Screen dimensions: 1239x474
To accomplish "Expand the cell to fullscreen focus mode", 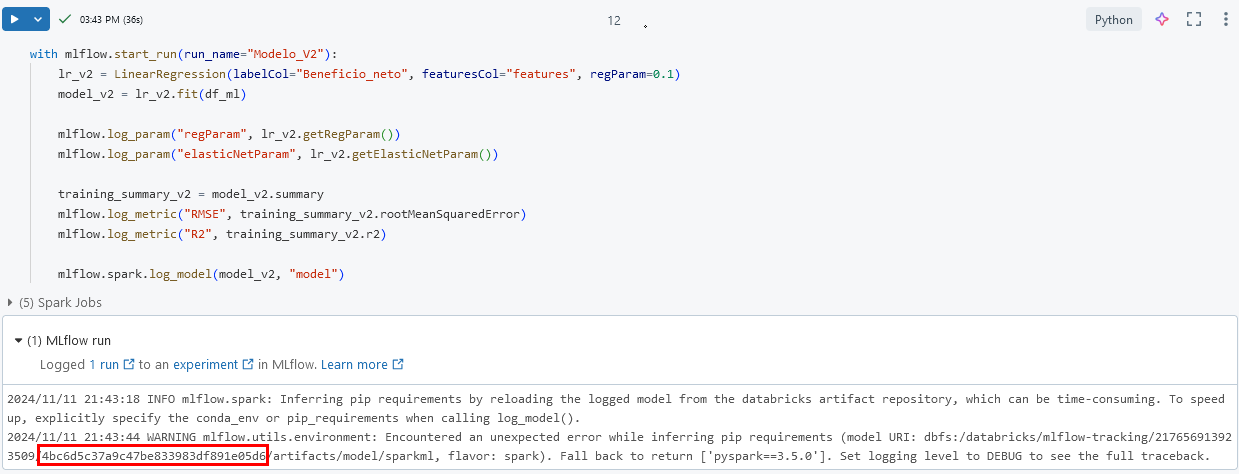I will click(x=1193, y=19).
